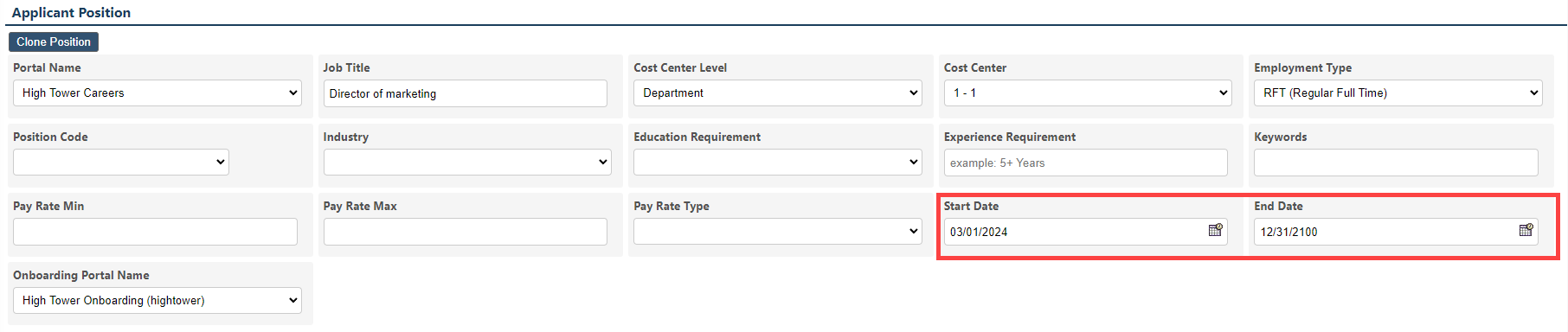
Task: Open the End Date calendar picker icon
Action: click(1526, 230)
